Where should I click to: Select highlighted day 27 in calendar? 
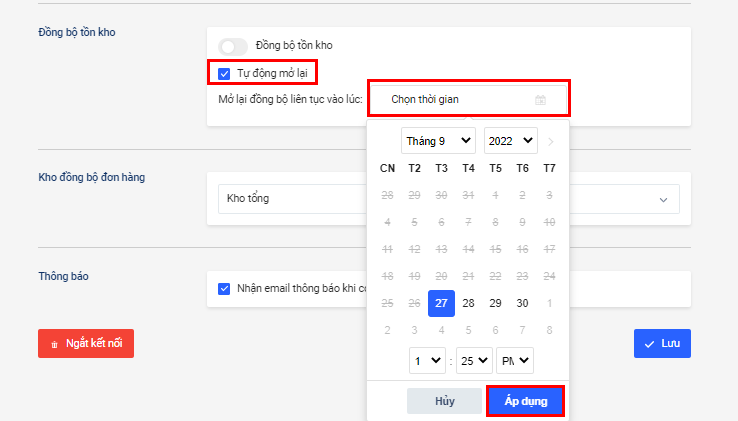click(441, 303)
